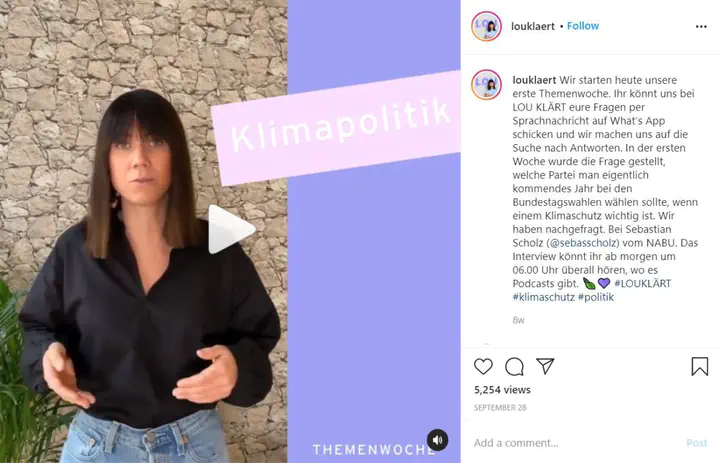Open the #klimaschutz hashtag
The image size is (720, 463).
(x=543, y=297)
